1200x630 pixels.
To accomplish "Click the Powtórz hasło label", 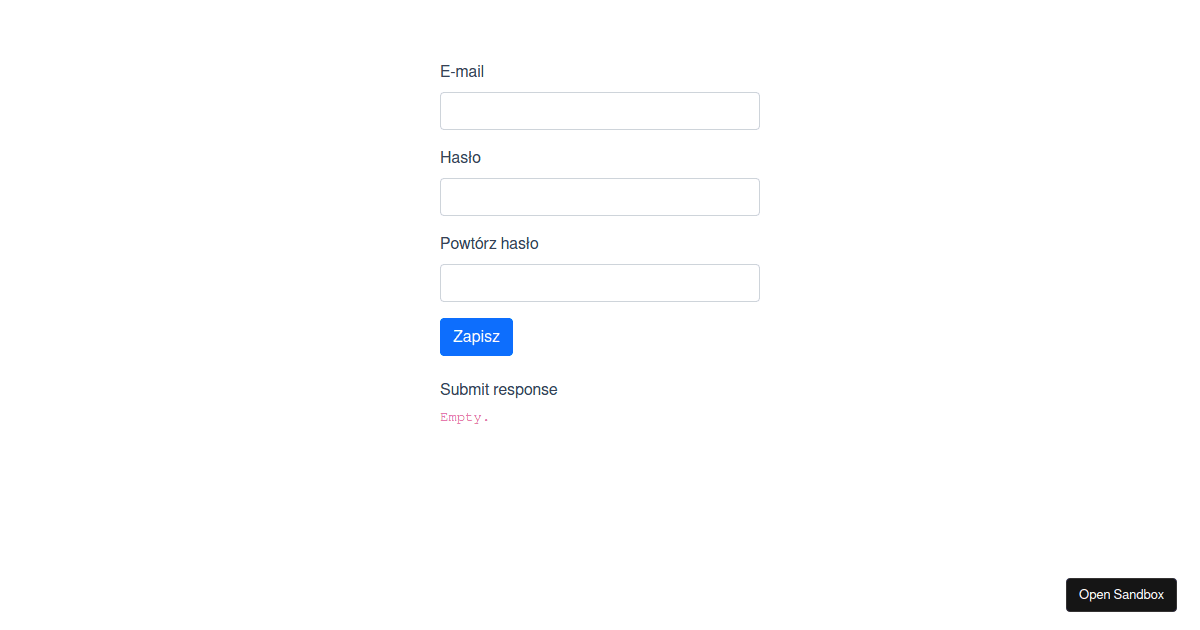I will pos(489,244).
